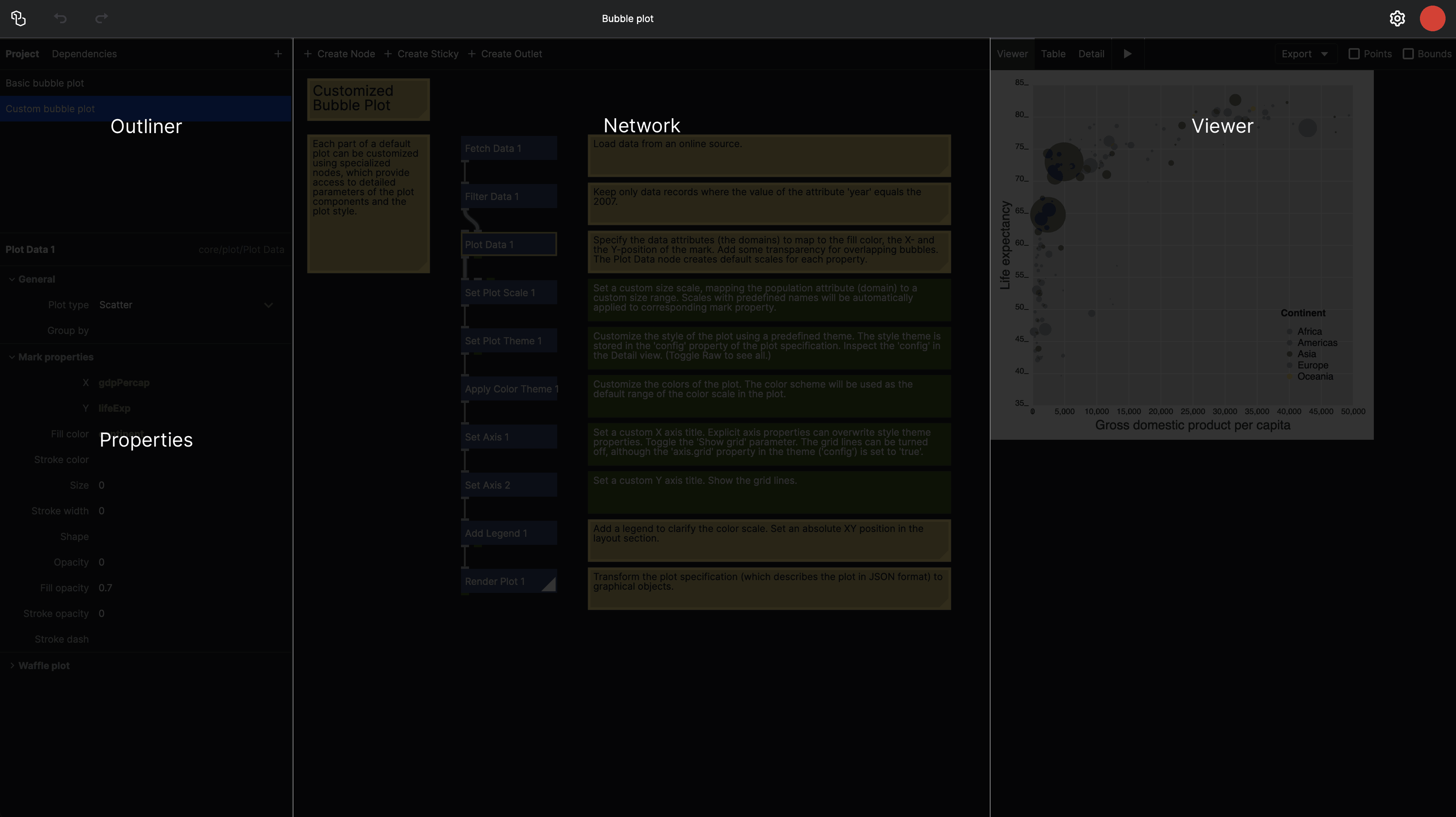Click the render flag on Render Plot 1

549,584
